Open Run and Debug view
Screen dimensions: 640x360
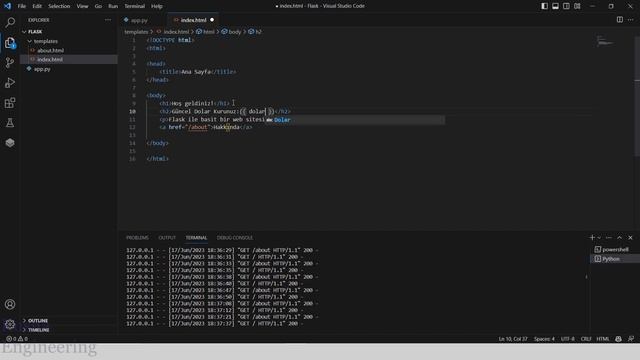10,82
